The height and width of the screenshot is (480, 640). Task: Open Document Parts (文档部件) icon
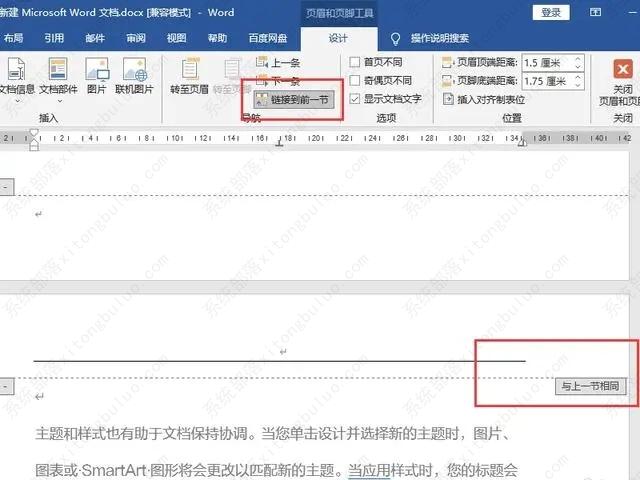coord(58,69)
